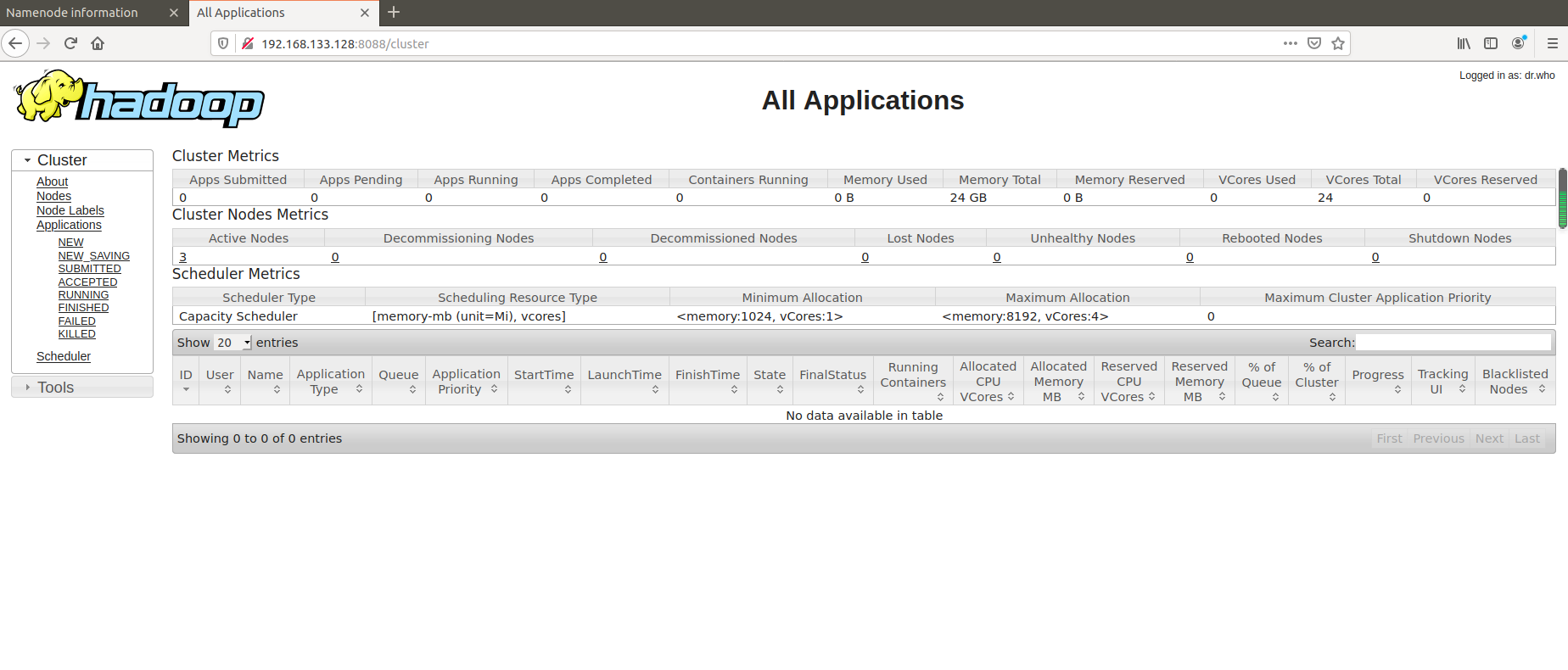The height and width of the screenshot is (670, 1568).
Task: Sort table by User column
Action: coord(220,381)
